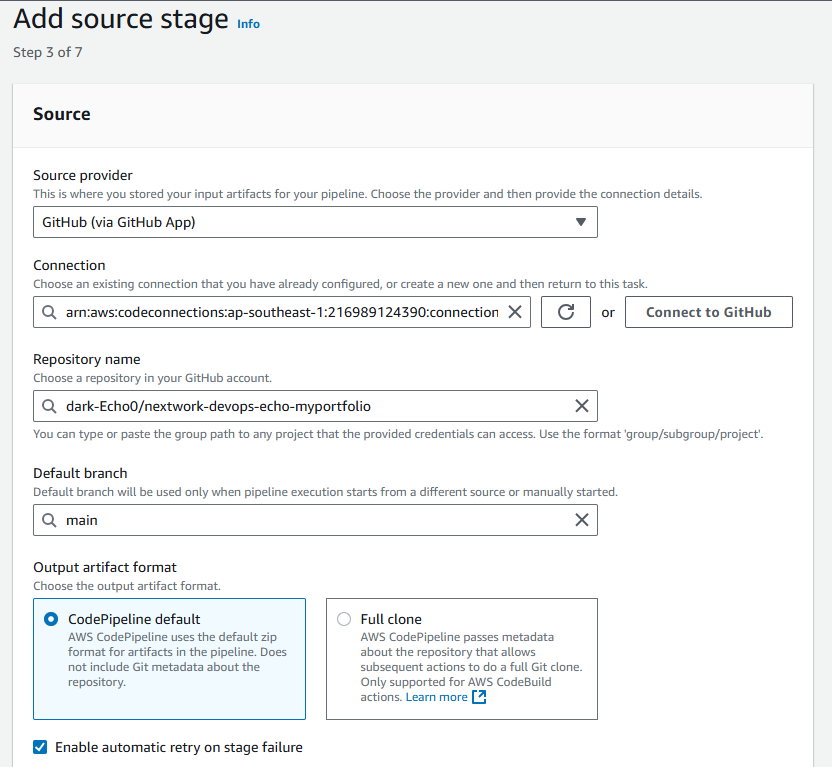Click the Connect to GitHub button

tap(709, 312)
